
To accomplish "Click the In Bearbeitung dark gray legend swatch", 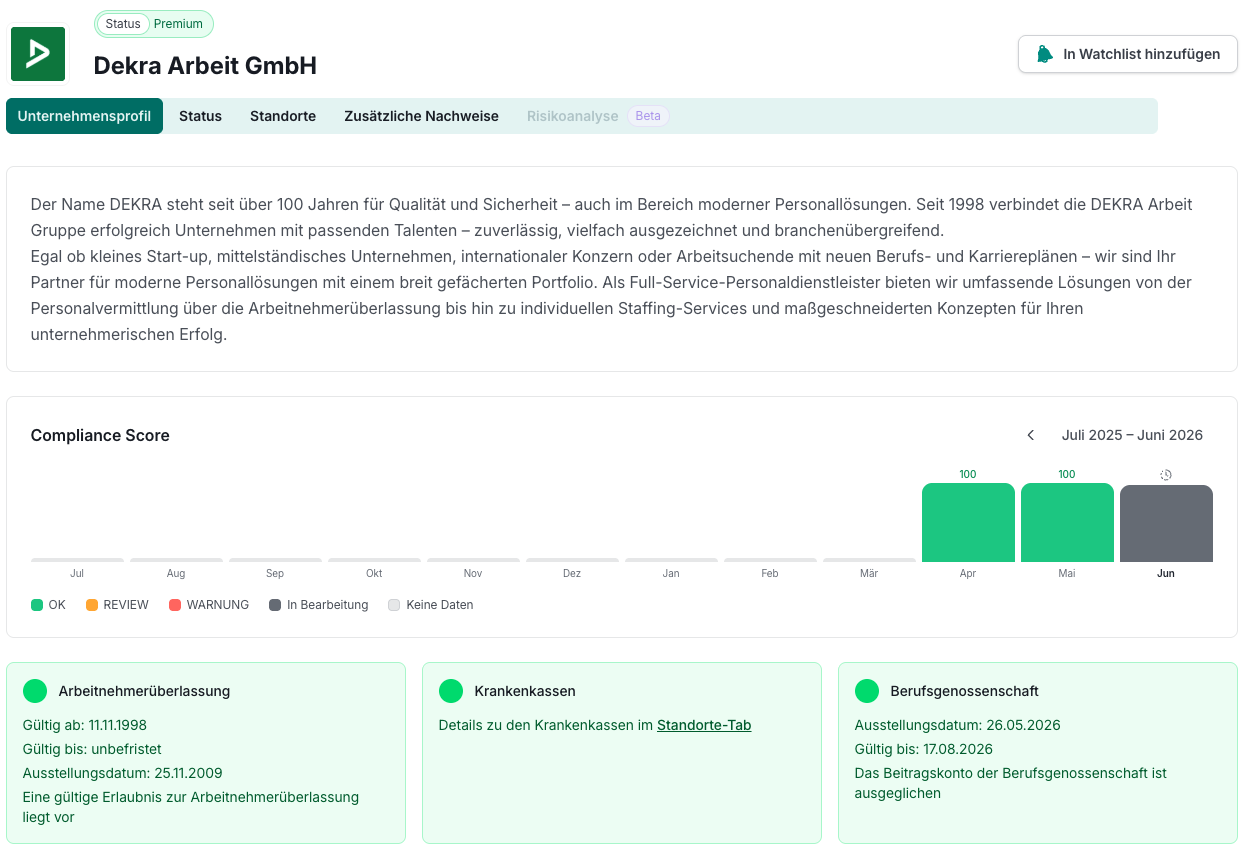I will (x=275, y=605).
